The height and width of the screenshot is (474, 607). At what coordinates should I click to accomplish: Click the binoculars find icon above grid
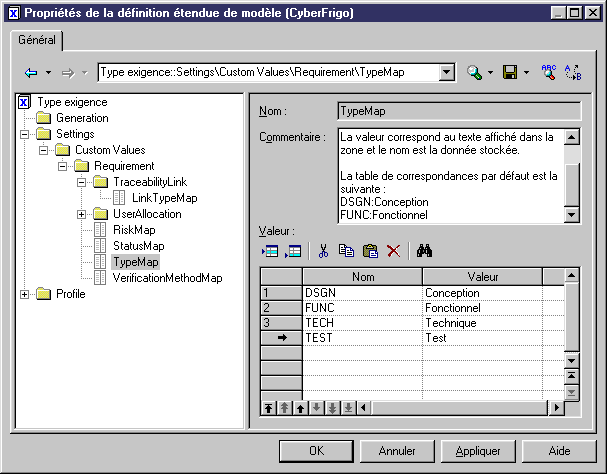pyautogui.click(x=423, y=251)
